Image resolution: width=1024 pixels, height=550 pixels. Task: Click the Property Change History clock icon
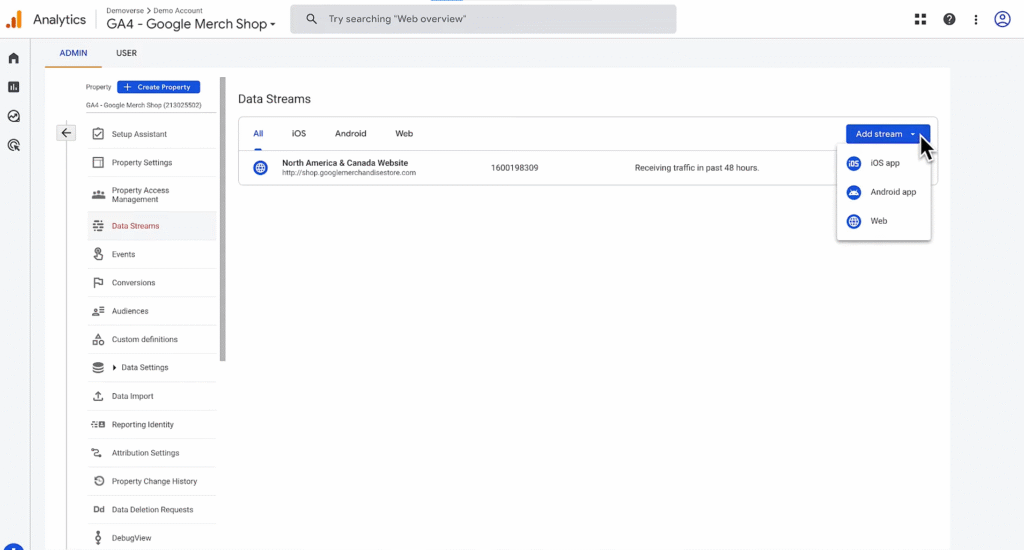click(99, 481)
